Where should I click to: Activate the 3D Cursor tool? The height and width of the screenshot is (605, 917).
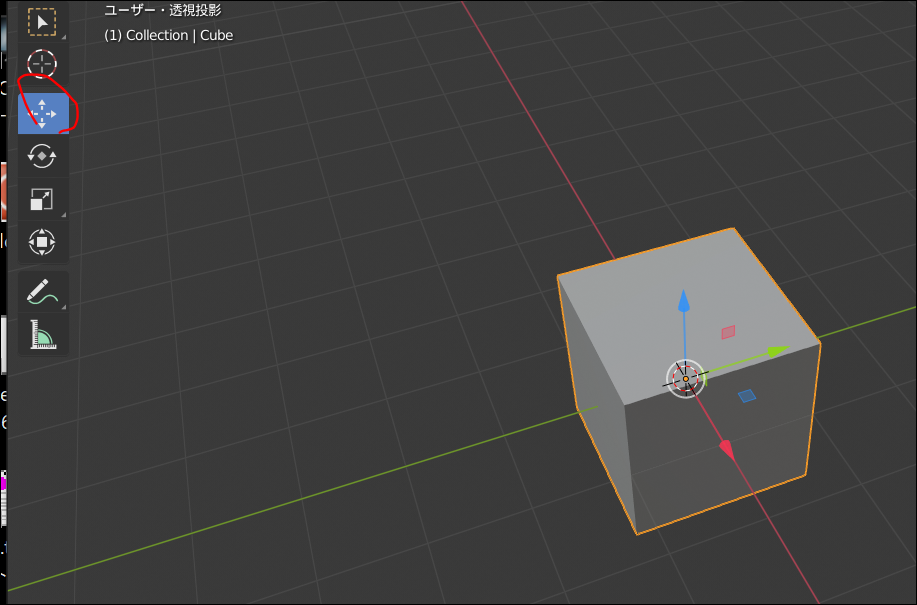(x=43, y=64)
